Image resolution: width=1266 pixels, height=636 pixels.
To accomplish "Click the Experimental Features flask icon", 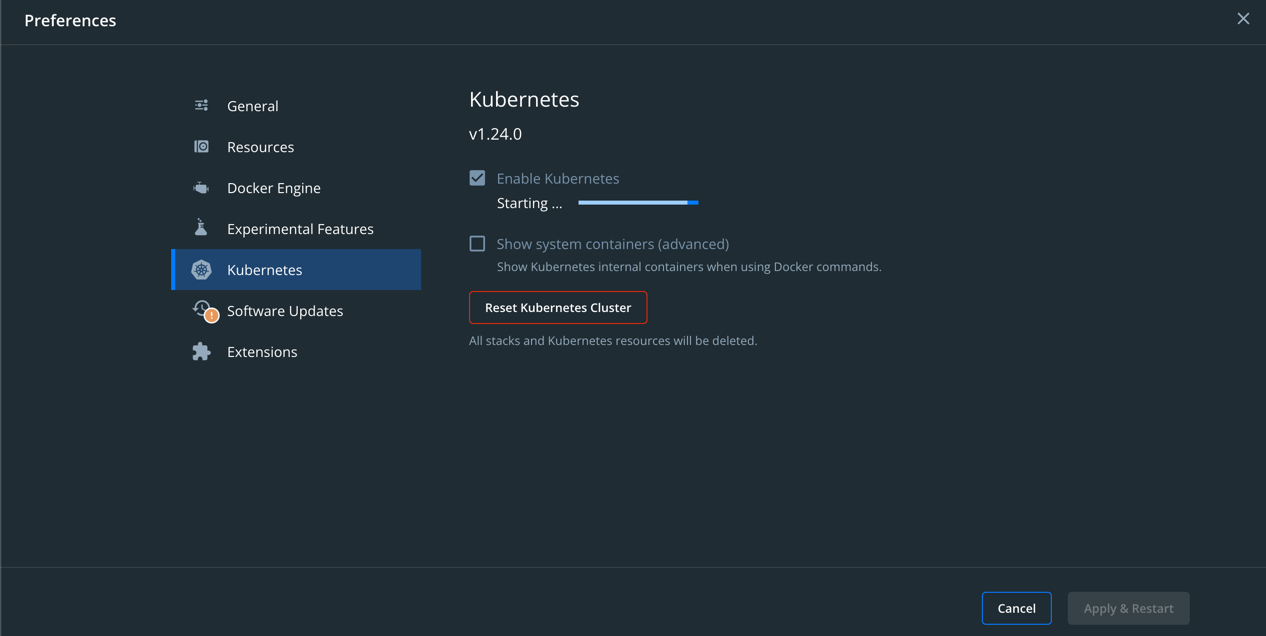I will [201, 228].
